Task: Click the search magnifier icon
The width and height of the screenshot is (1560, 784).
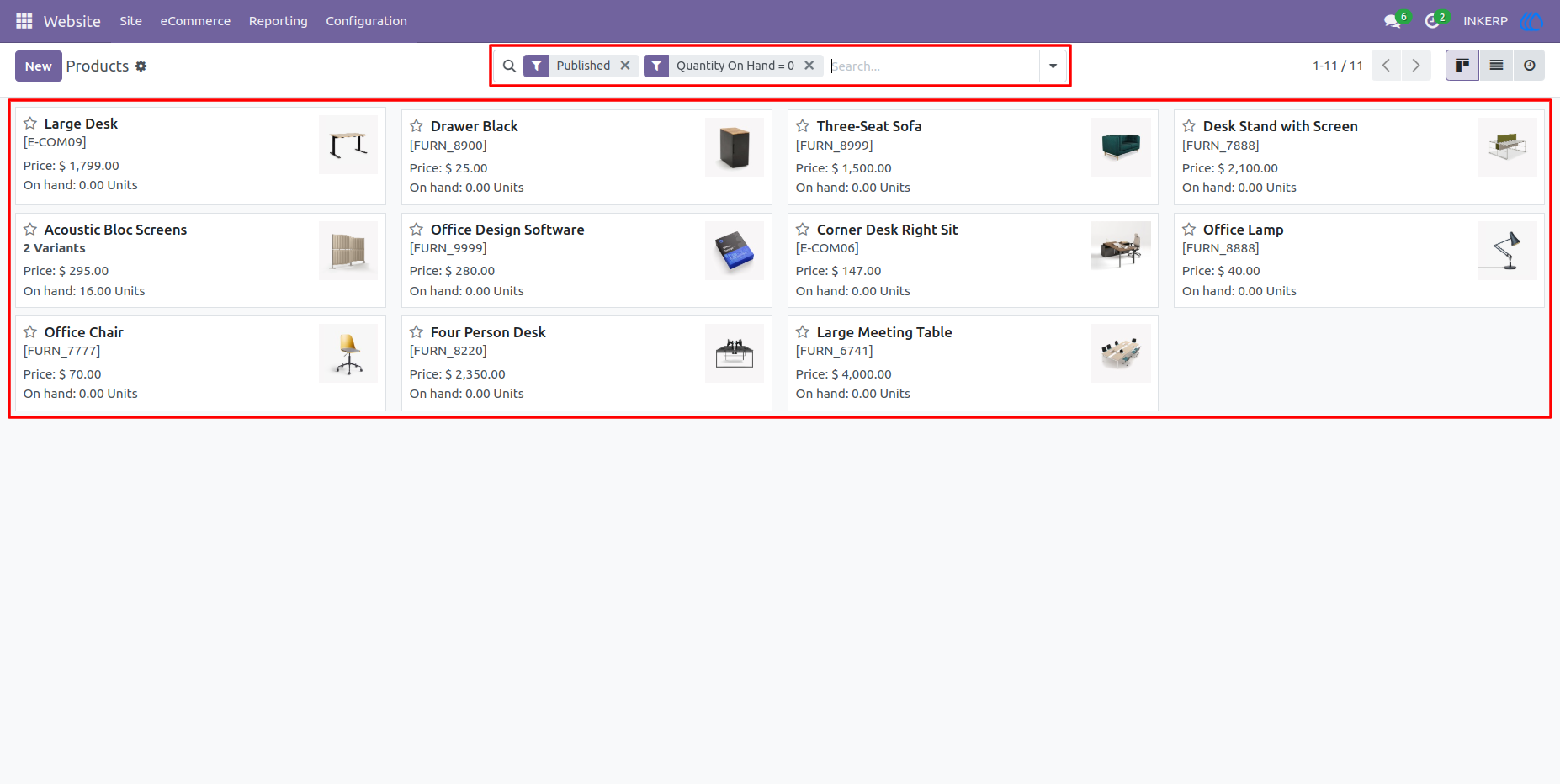Action: pos(509,66)
